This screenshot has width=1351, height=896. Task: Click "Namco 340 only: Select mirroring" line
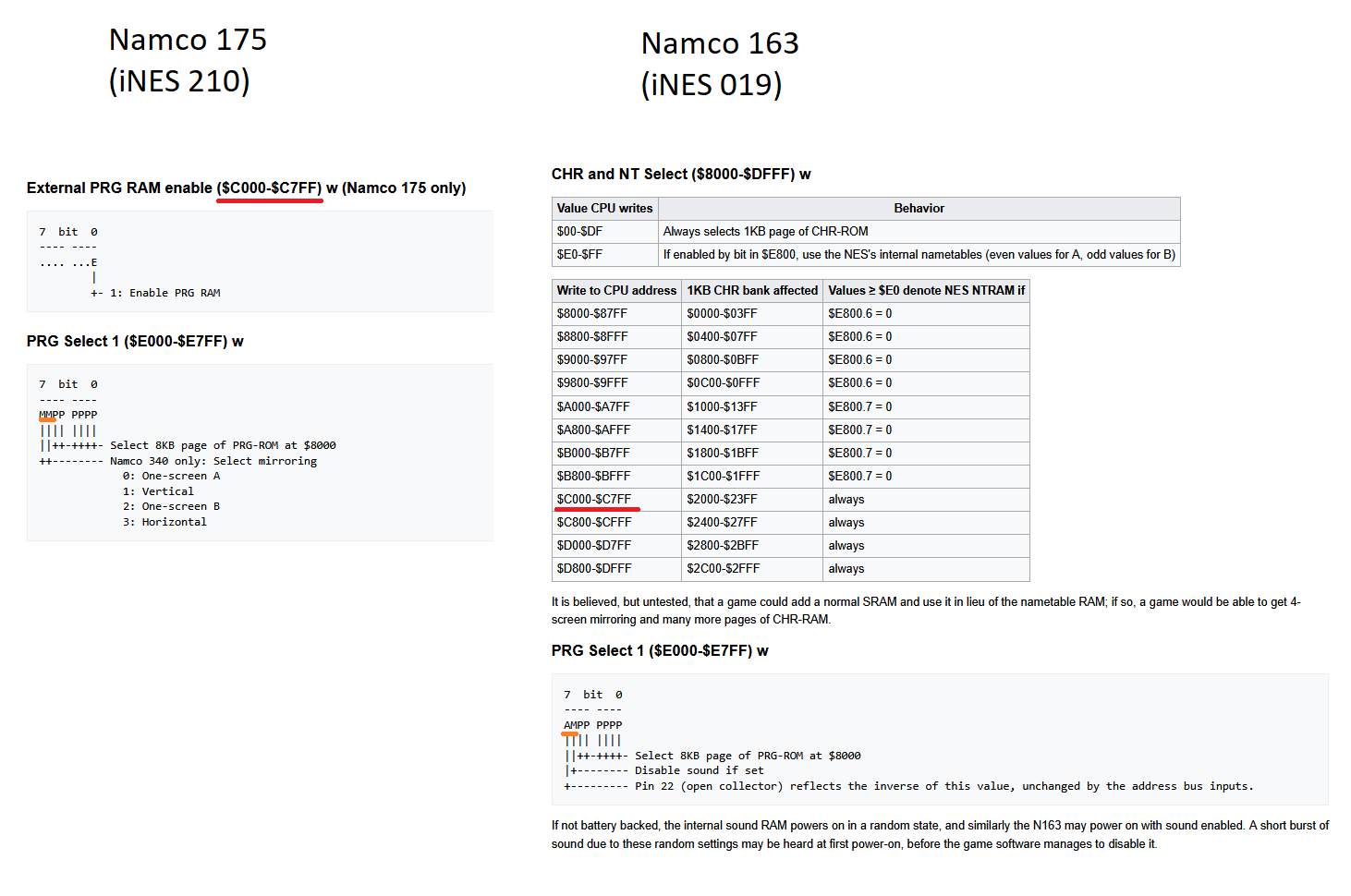(x=213, y=461)
